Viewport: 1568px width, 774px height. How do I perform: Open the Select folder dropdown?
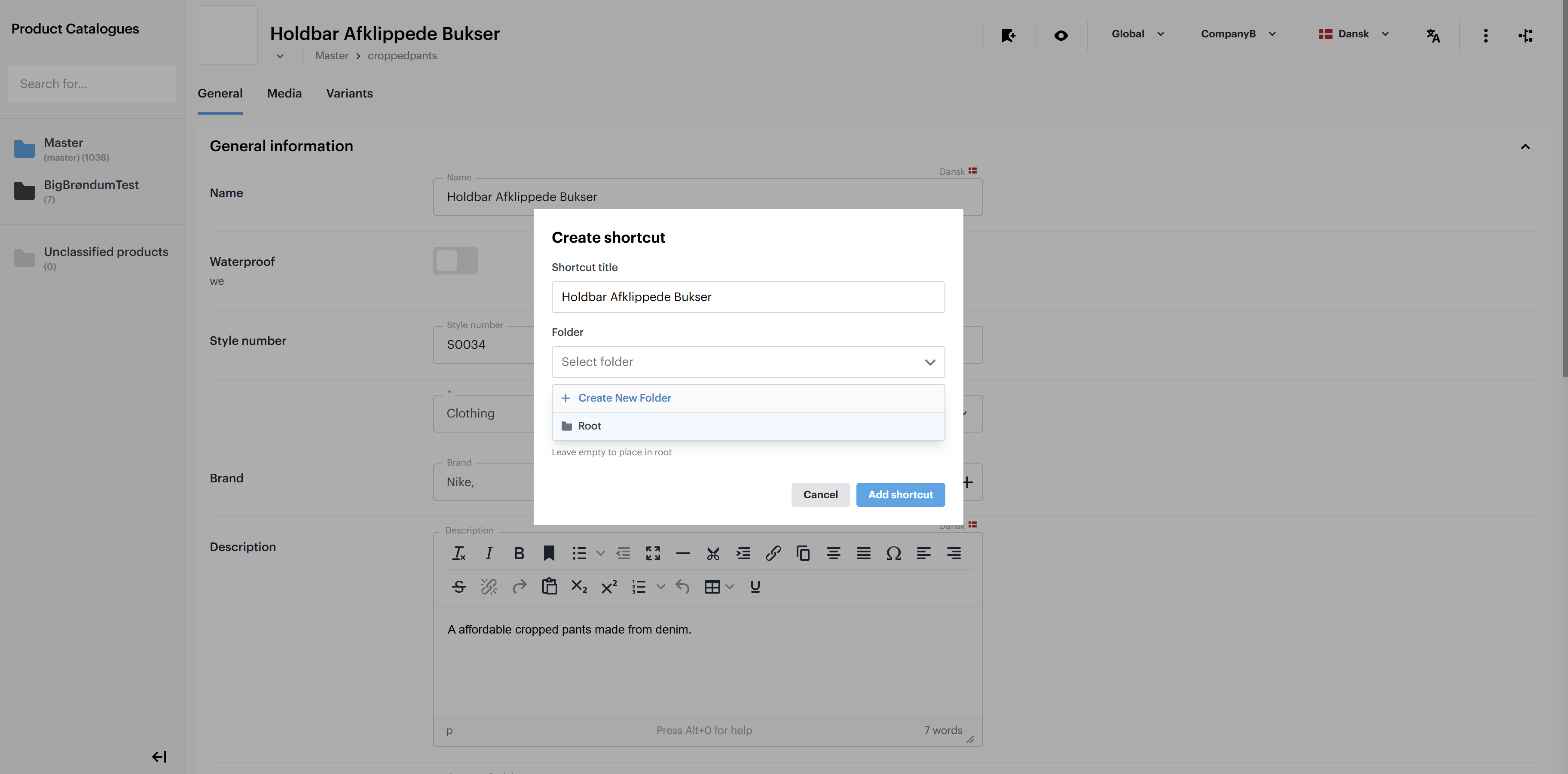point(748,362)
